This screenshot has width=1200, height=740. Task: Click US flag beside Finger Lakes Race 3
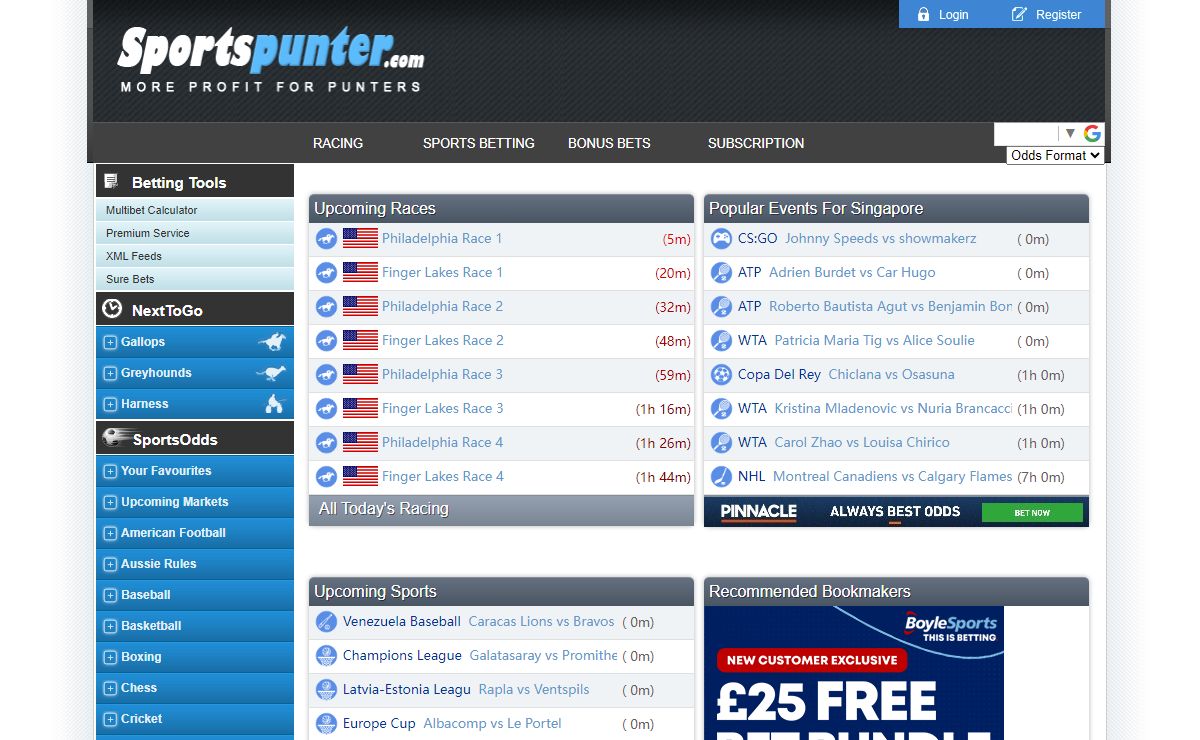pyautogui.click(x=360, y=408)
